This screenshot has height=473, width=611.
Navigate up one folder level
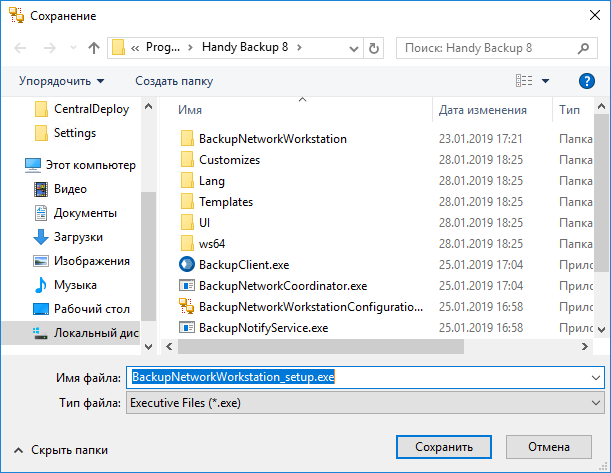tap(94, 48)
